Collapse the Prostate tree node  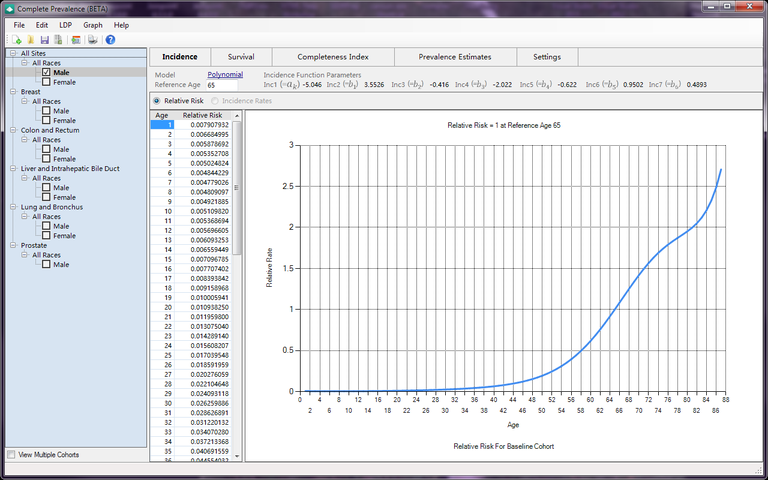click(x=12, y=245)
